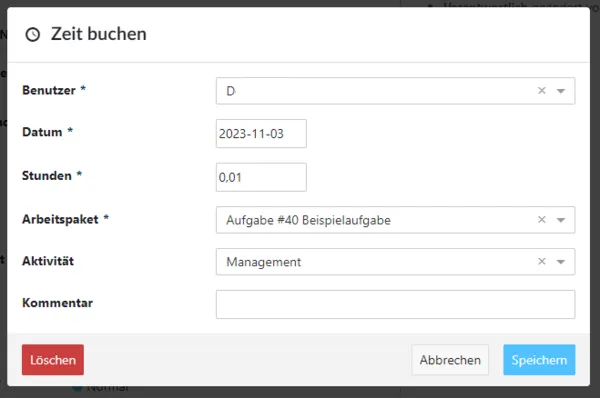Clear the Aktivität Management selection
The height and width of the screenshot is (398, 600).
(541, 261)
